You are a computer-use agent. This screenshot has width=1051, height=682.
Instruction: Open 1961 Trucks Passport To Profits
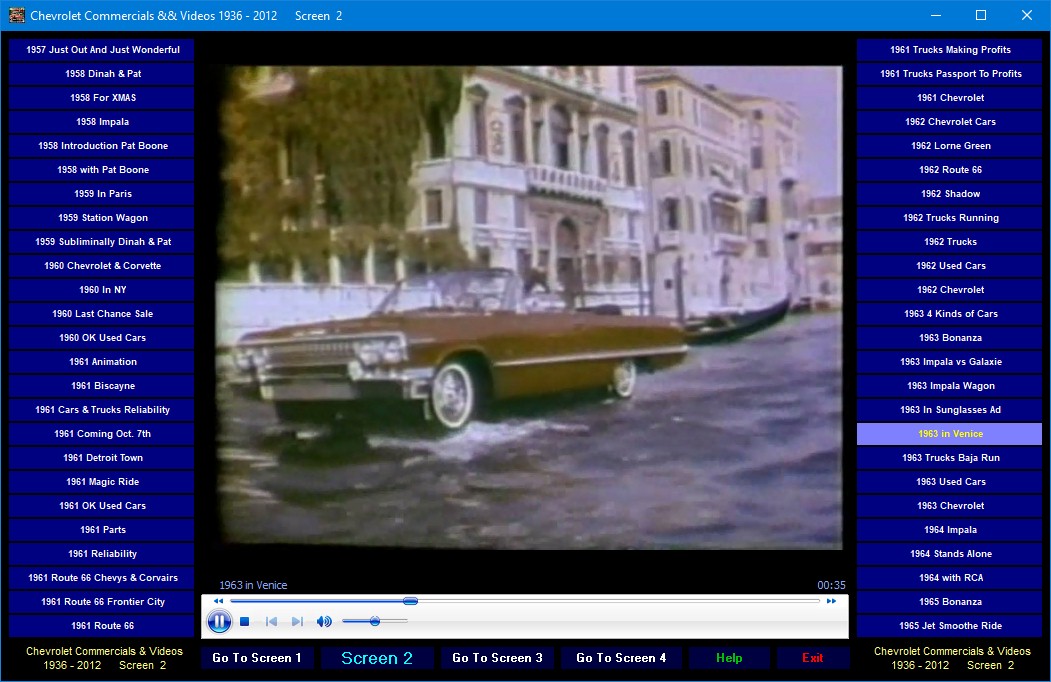pos(950,74)
